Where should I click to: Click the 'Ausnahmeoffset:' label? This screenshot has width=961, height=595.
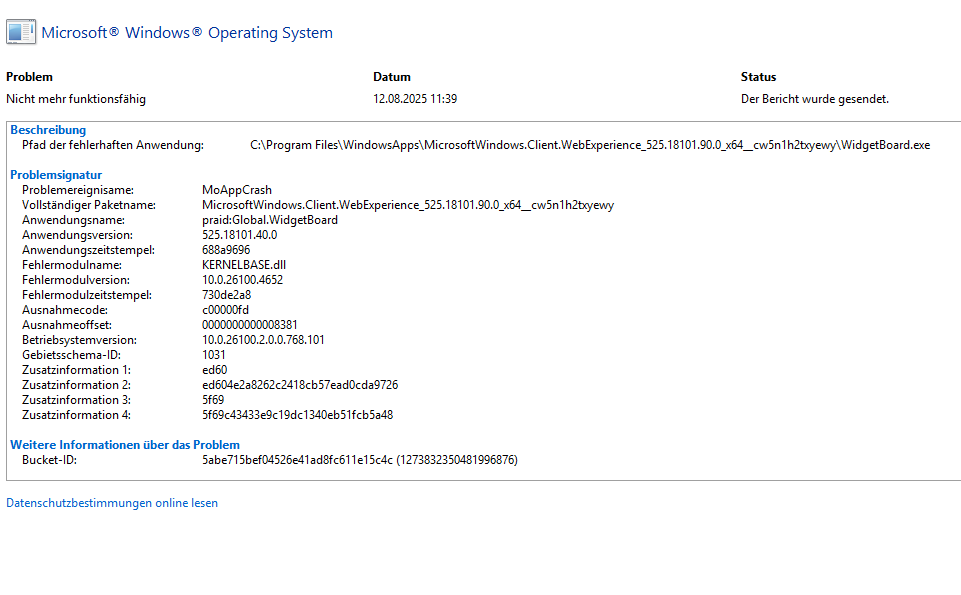click(67, 325)
